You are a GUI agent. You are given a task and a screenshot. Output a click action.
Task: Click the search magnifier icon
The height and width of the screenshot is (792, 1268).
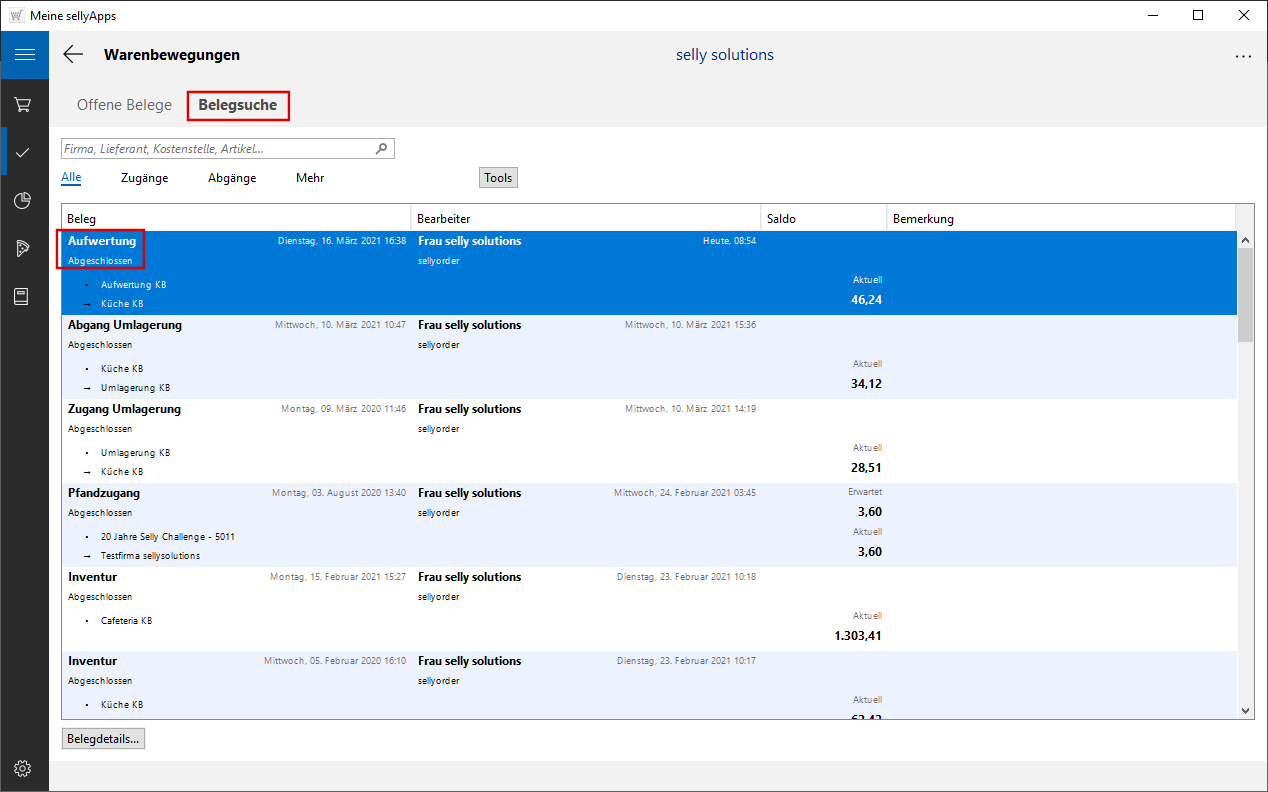(x=381, y=149)
